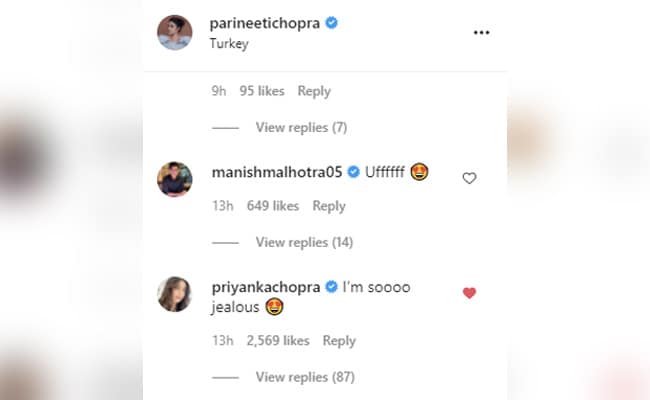Open the three-dot options menu
The width and height of the screenshot is (650, 400).
coord(481,32)
